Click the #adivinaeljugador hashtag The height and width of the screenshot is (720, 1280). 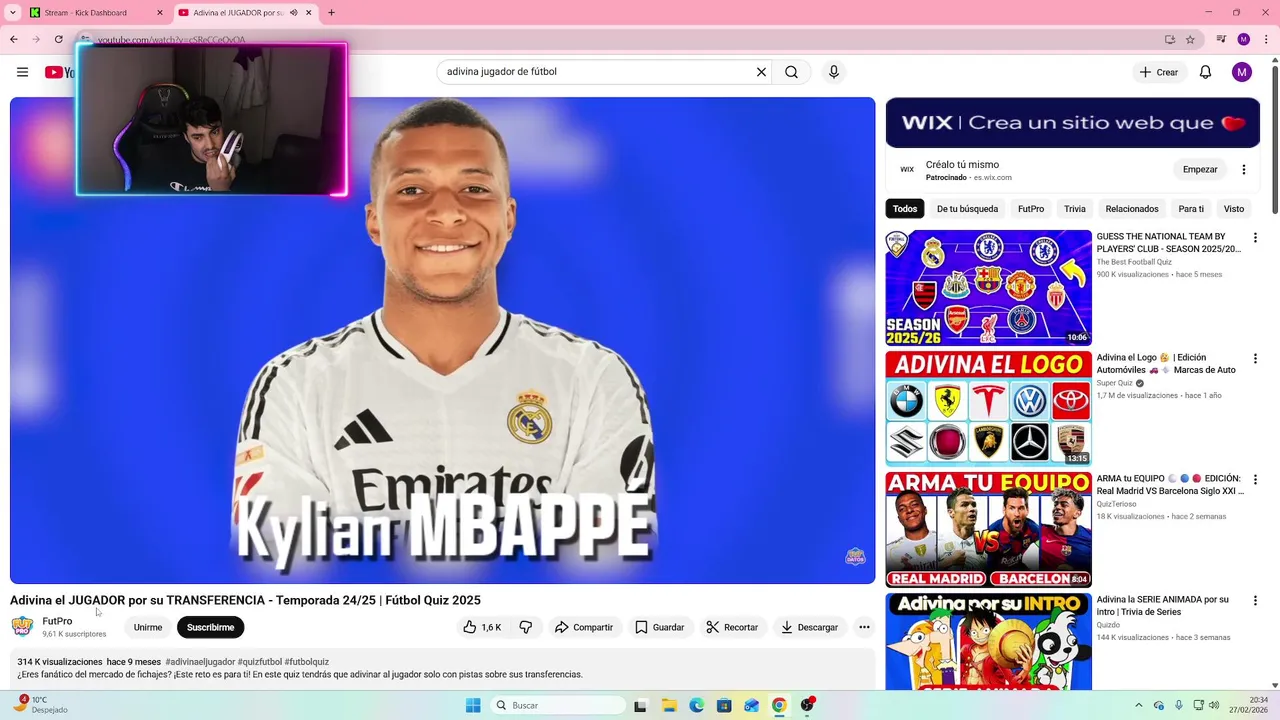(x=200, y=662)
